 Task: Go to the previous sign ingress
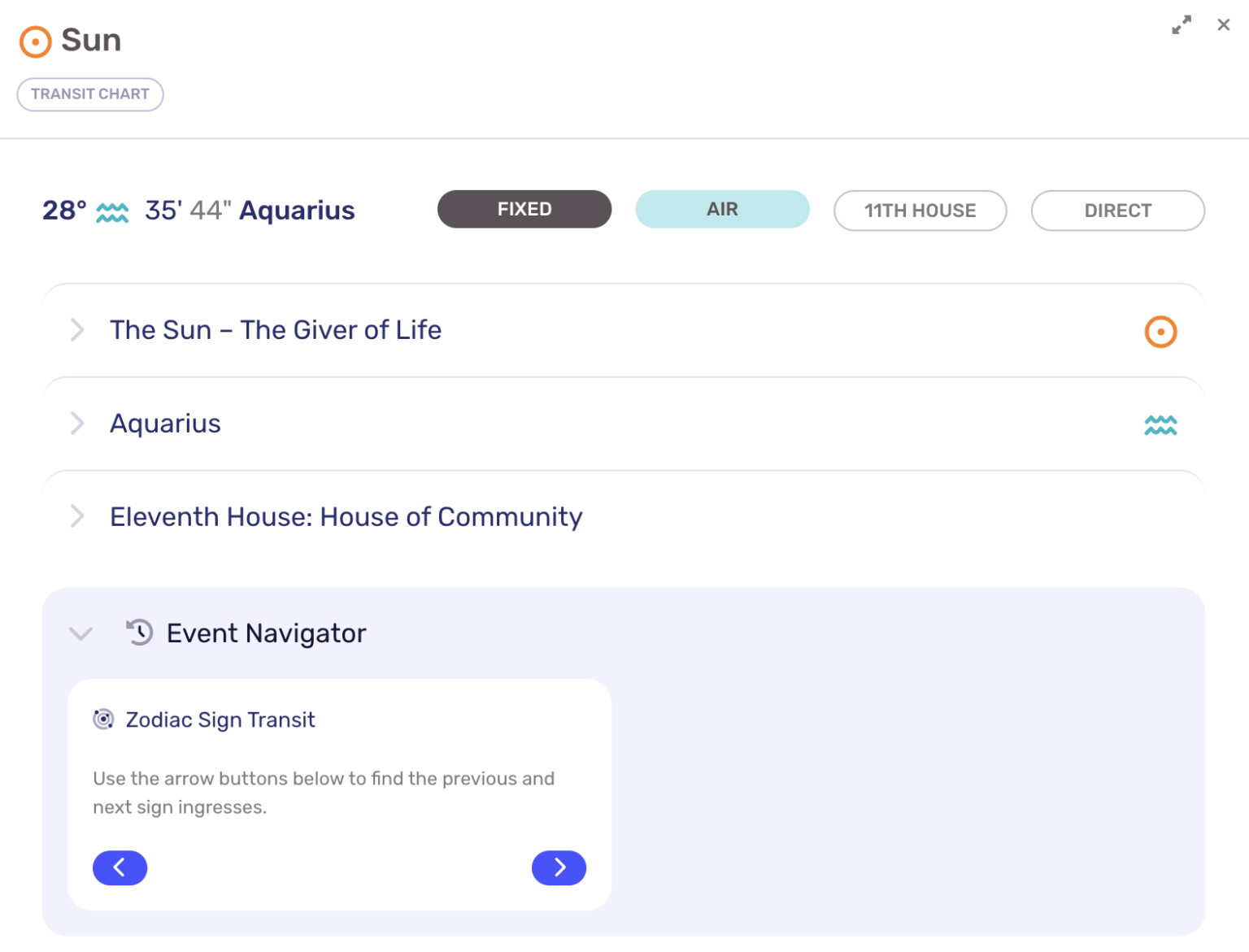[x=120, y=867]
